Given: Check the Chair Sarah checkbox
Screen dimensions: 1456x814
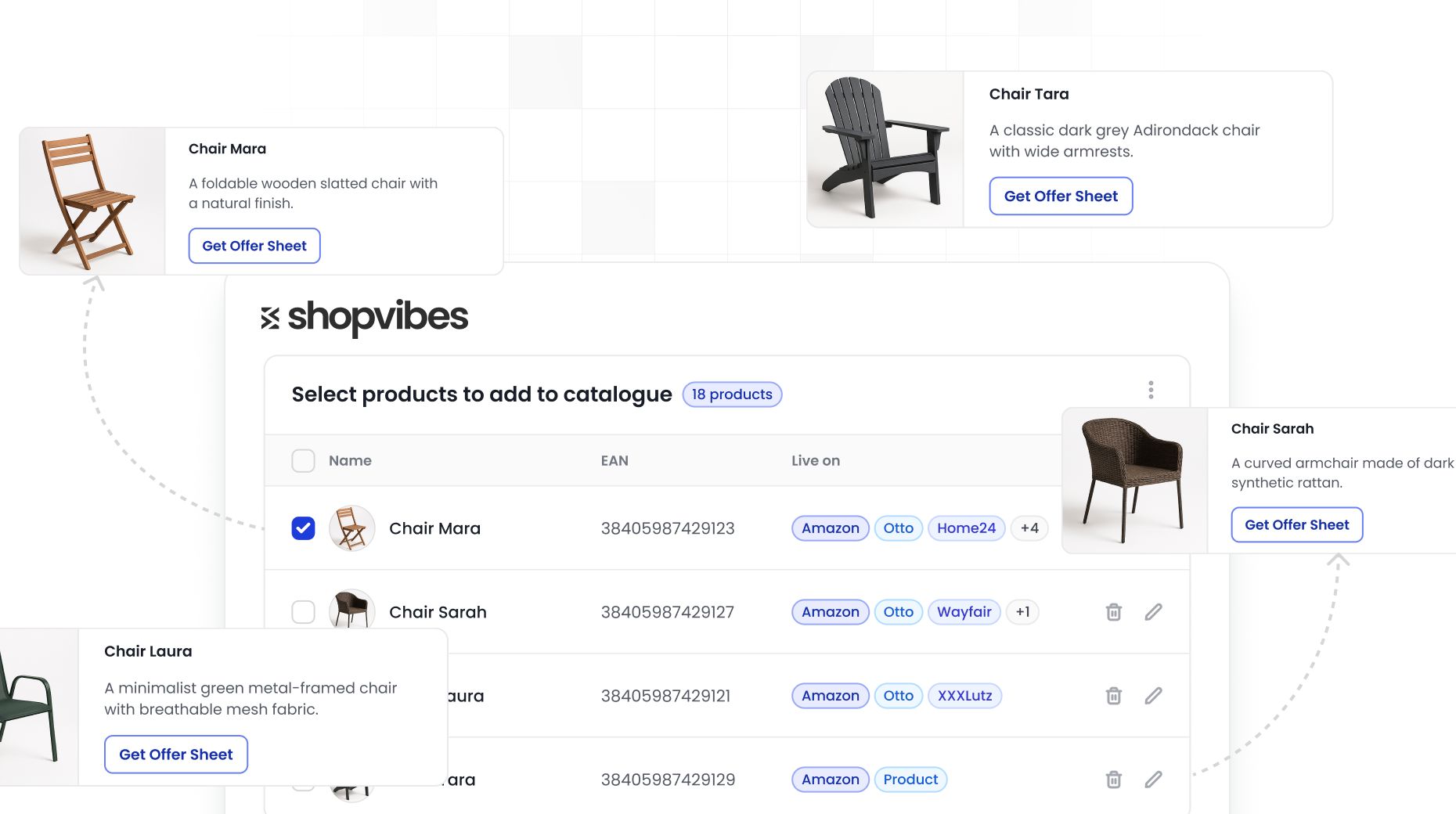Looking at the screenshot, I should click(303, 612).
